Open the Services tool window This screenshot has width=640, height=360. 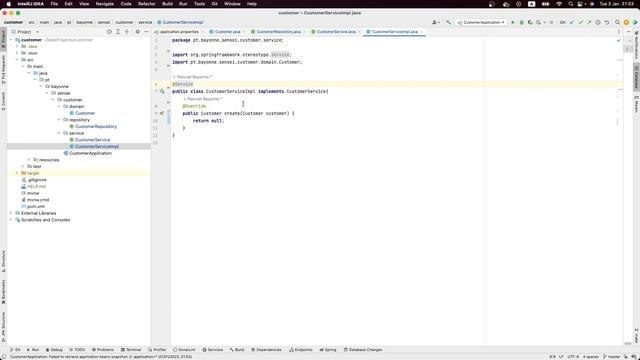(x=213, y=350)
